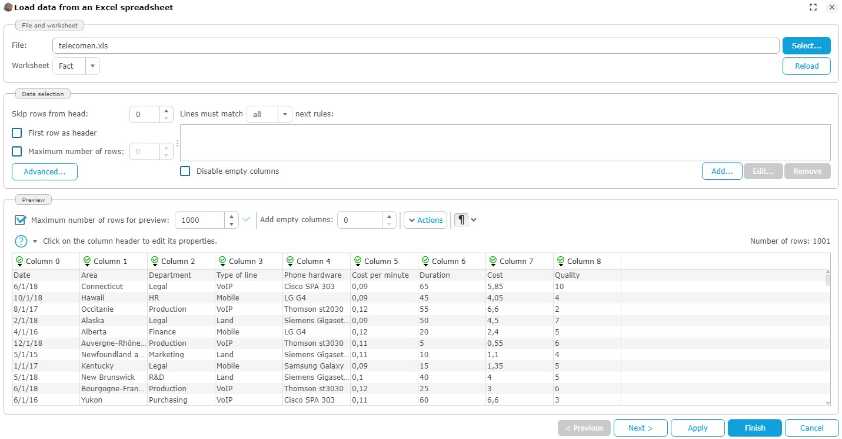Click the pilcrow show-characters icon
Image resolution: width=842 pixels, height=439 pixels.
point(461,220)
